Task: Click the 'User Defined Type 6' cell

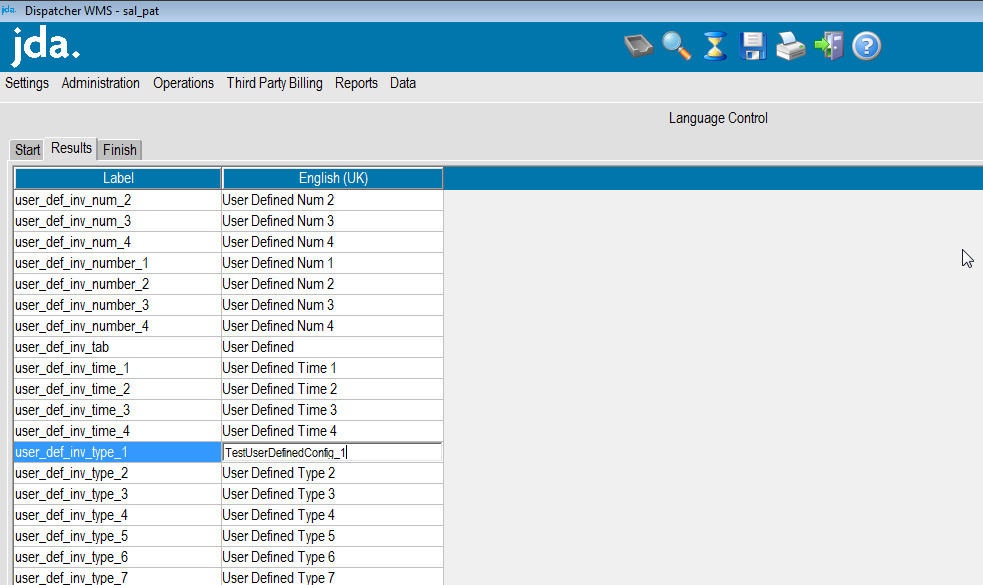Action: [x=332, y=557]
